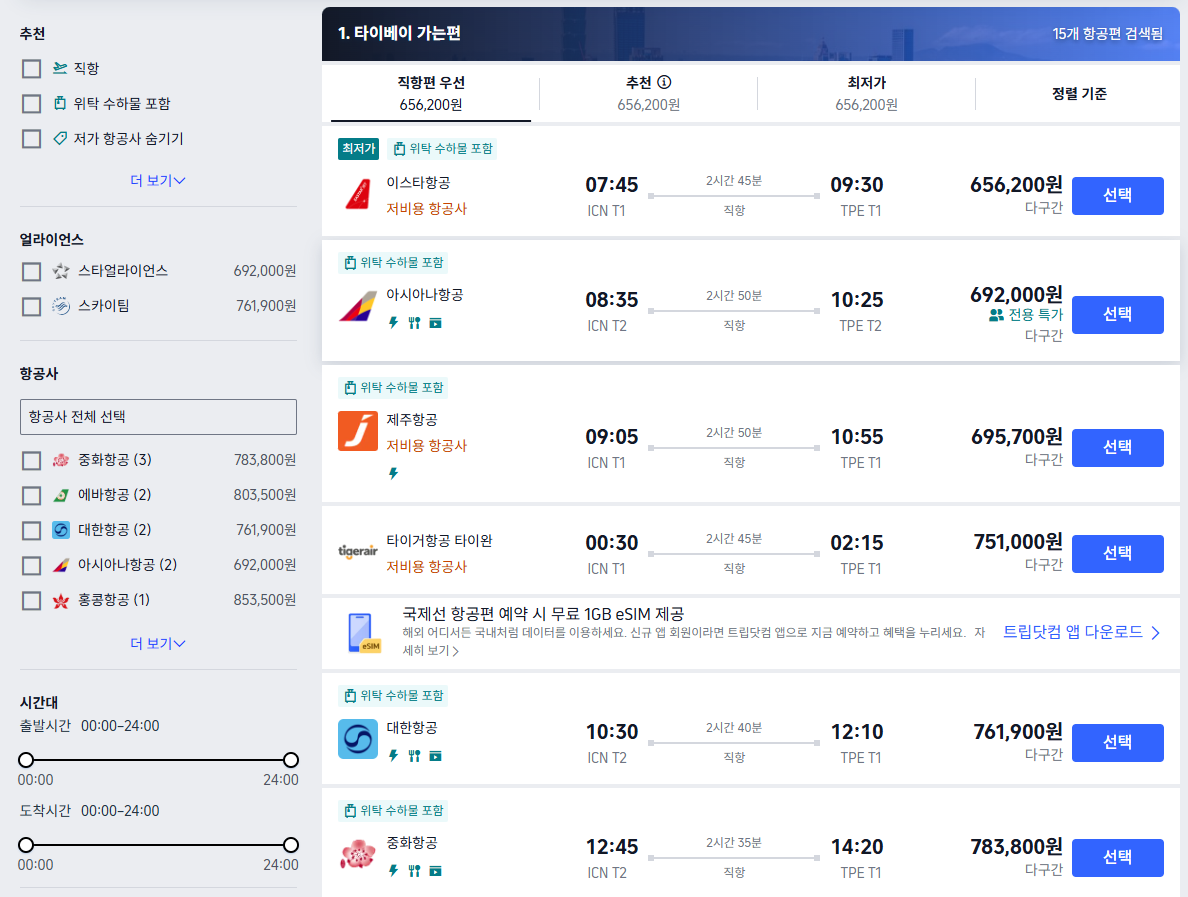Check the 스타얼라이언스 alliance checkbox
1188x897 pixels.
[x=31, y=271]
